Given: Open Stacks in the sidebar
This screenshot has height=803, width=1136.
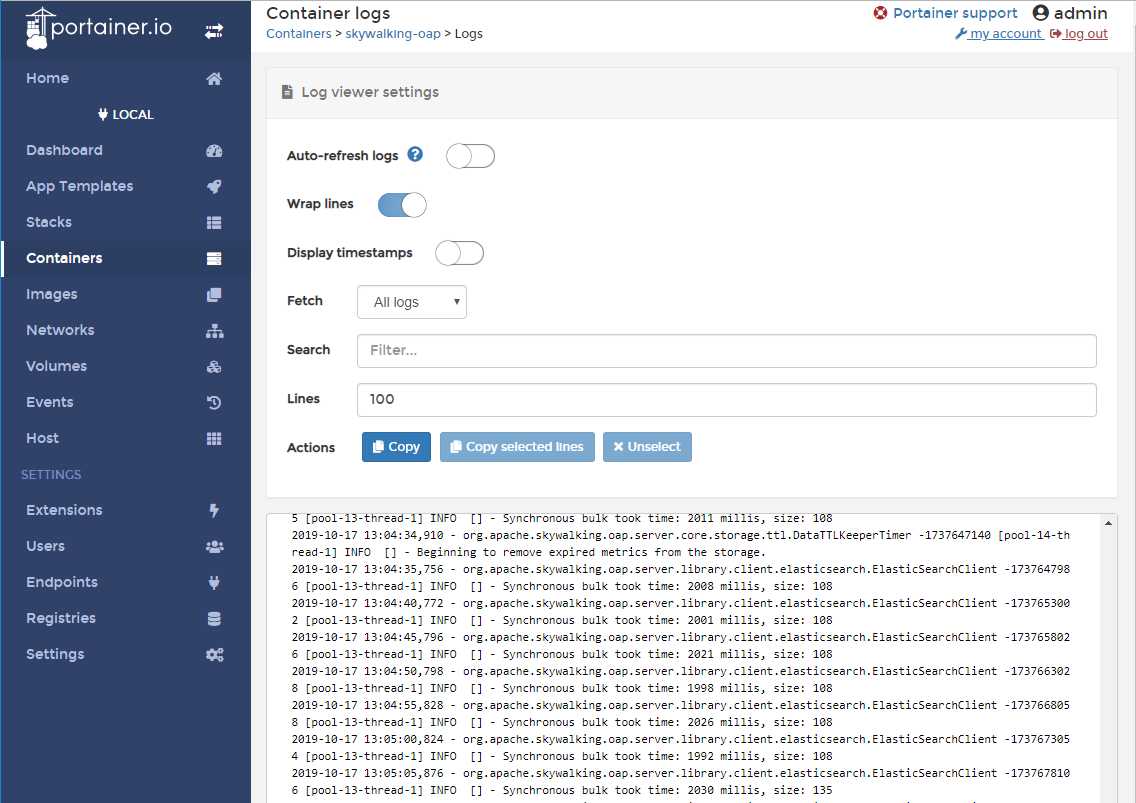Looking at the screenshot, I should point(125,222).
